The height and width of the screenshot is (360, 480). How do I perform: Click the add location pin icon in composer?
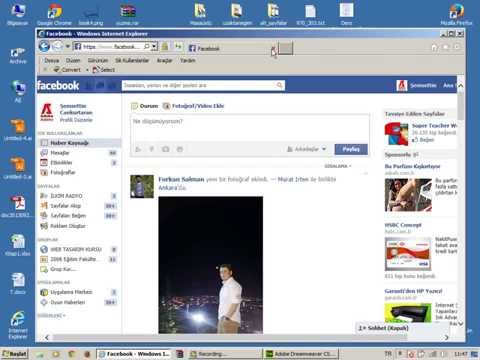click(x=152, y=149)
